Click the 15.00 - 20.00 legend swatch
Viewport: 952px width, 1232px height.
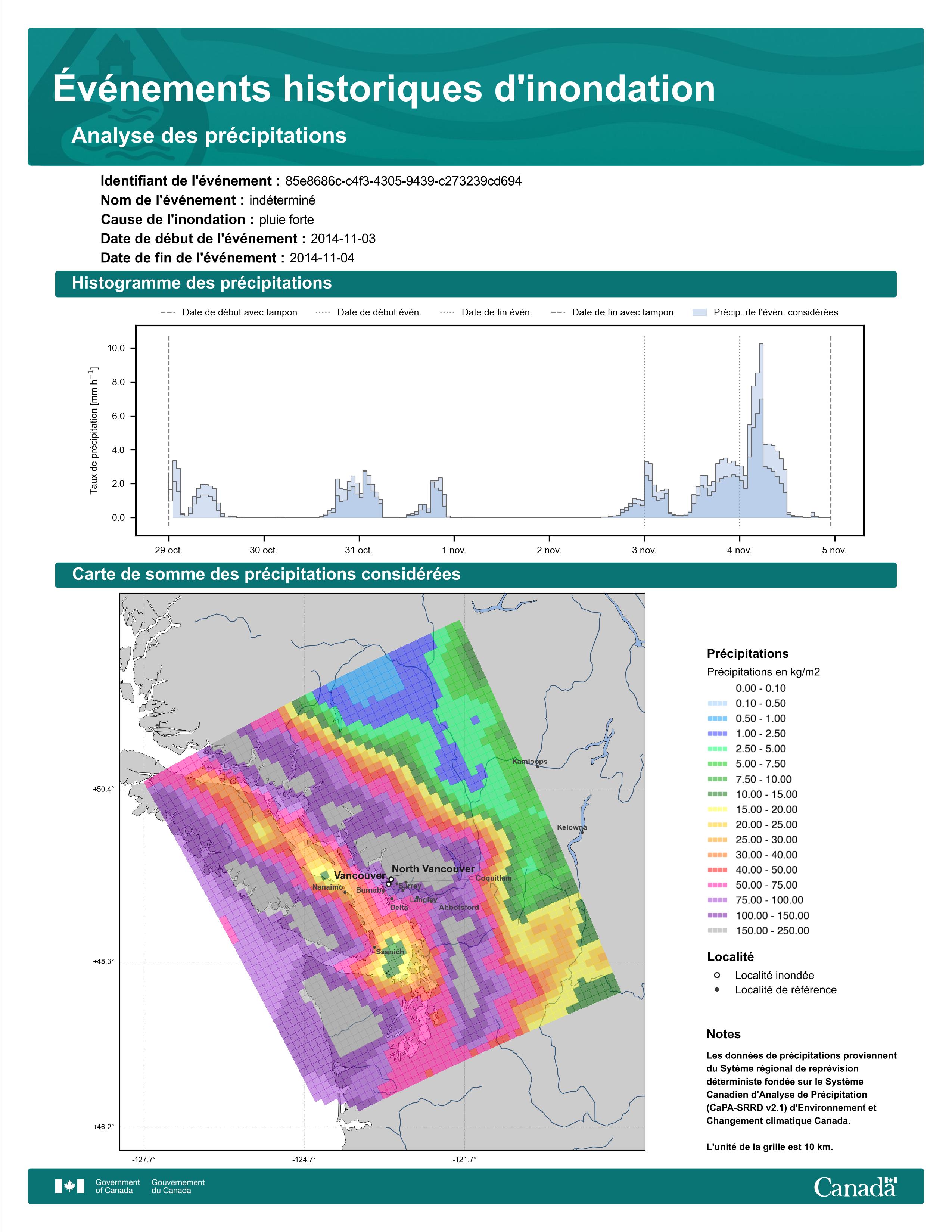(717, 809)
